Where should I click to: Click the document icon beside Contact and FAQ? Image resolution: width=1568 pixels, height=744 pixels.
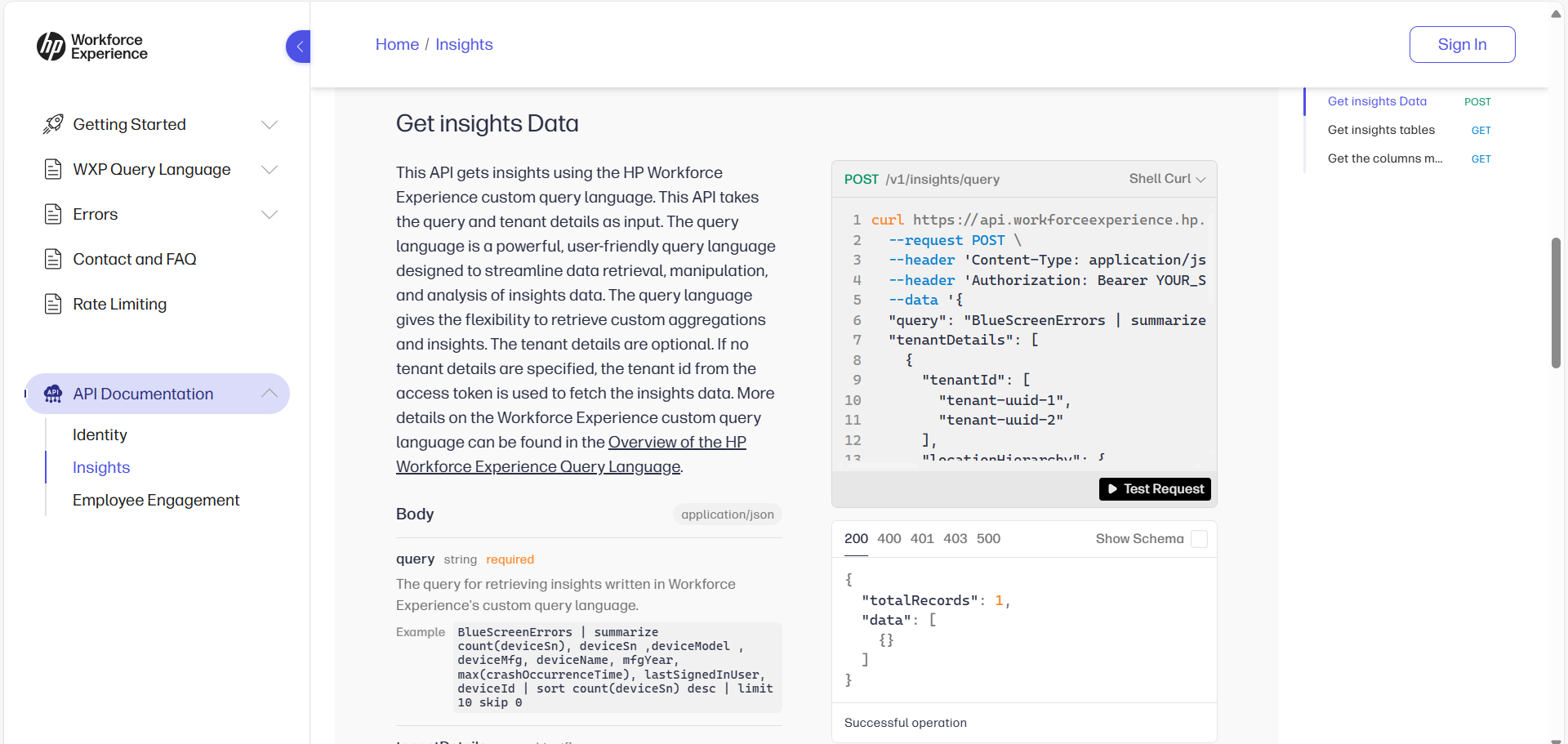pyautogui.click(x=53, y=259)
